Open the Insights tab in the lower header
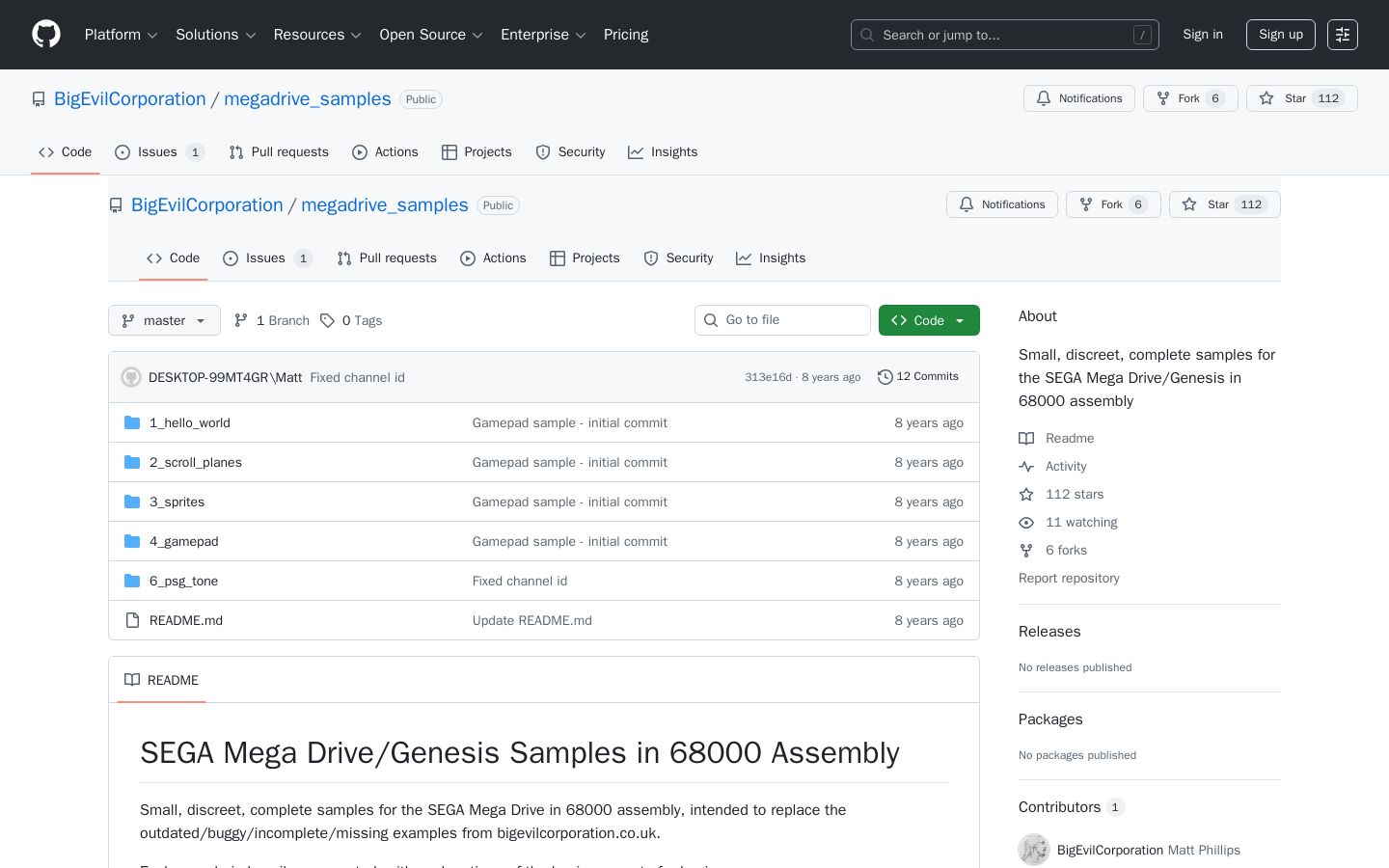Viewport: 1389px width, 868px height. point(771,258)
